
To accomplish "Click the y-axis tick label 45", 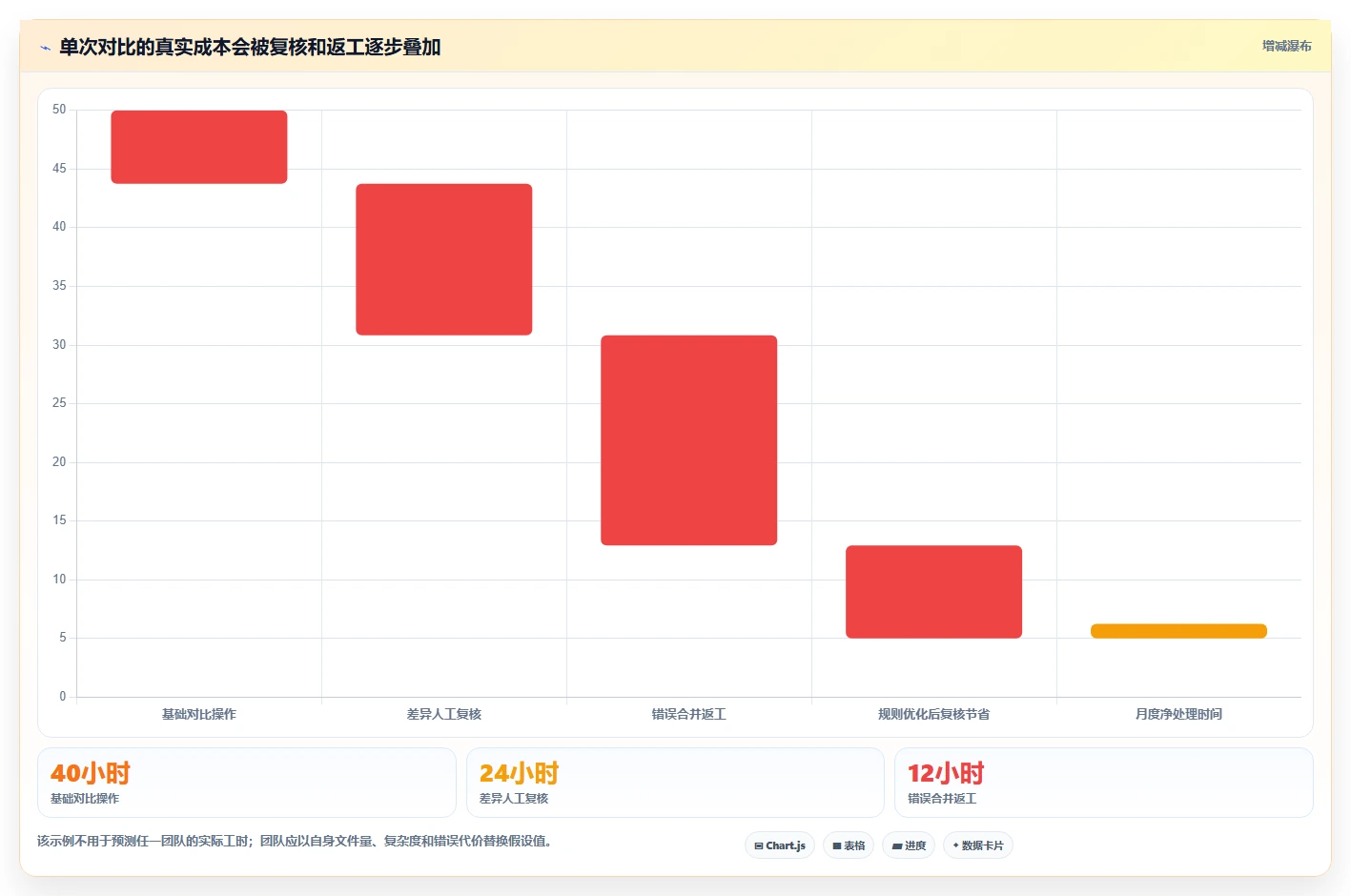I will pos(59,169).
